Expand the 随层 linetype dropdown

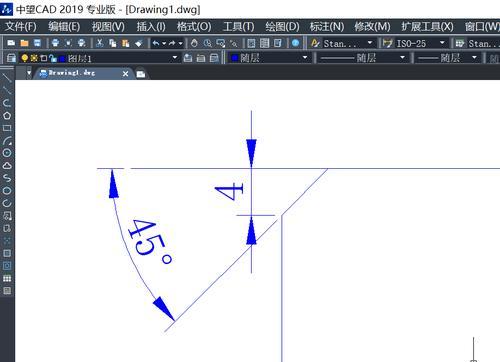(x=402, y=58)
